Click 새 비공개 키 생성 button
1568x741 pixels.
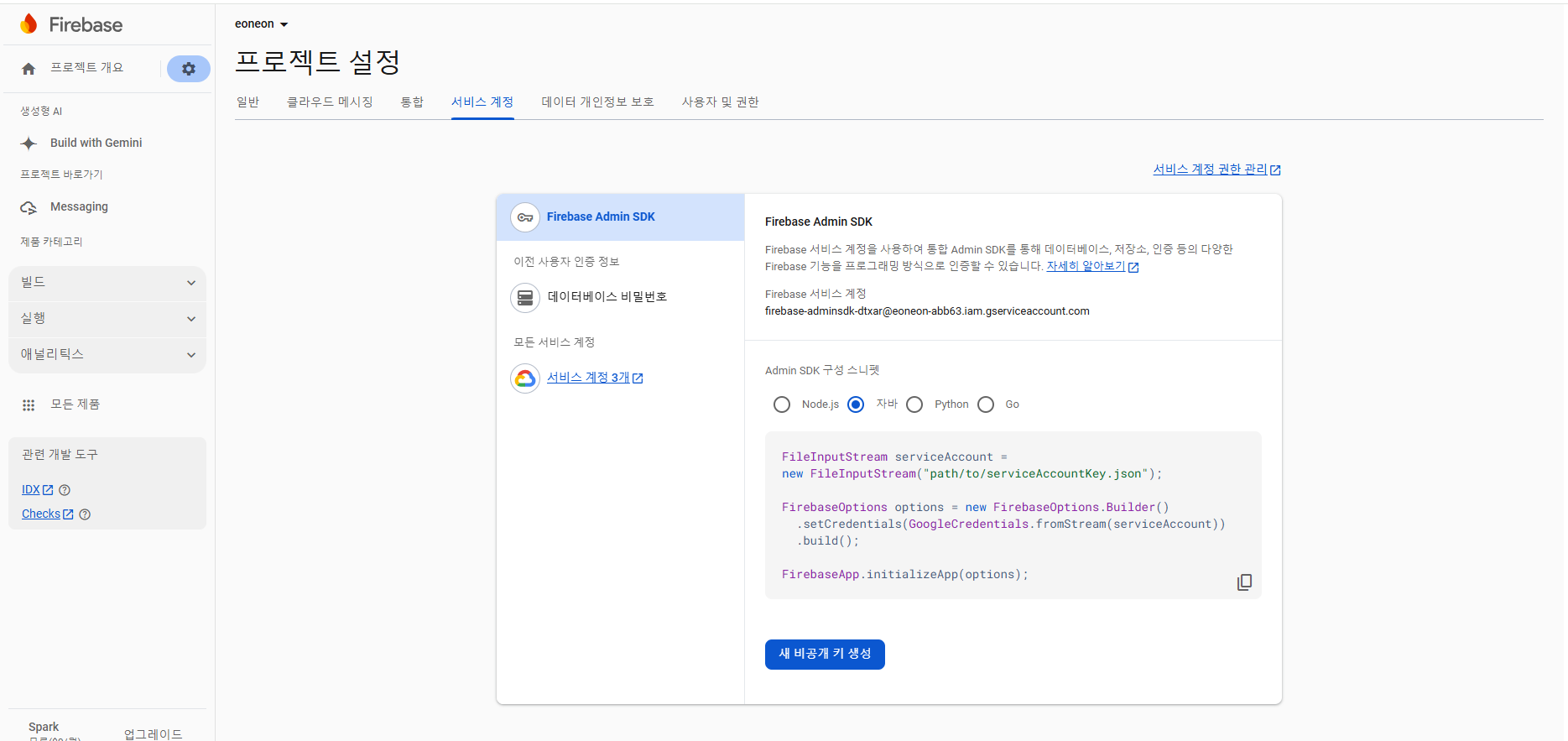click(825, 655)
